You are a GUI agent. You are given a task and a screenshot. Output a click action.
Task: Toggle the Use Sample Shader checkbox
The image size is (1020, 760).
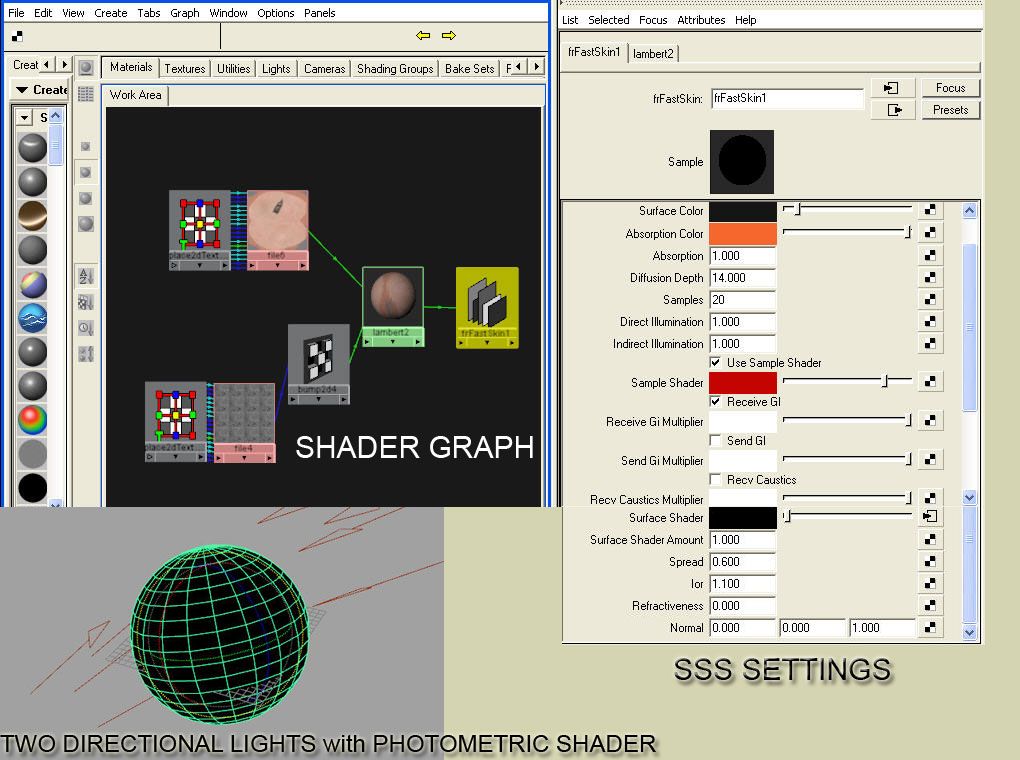coord(716,362)
